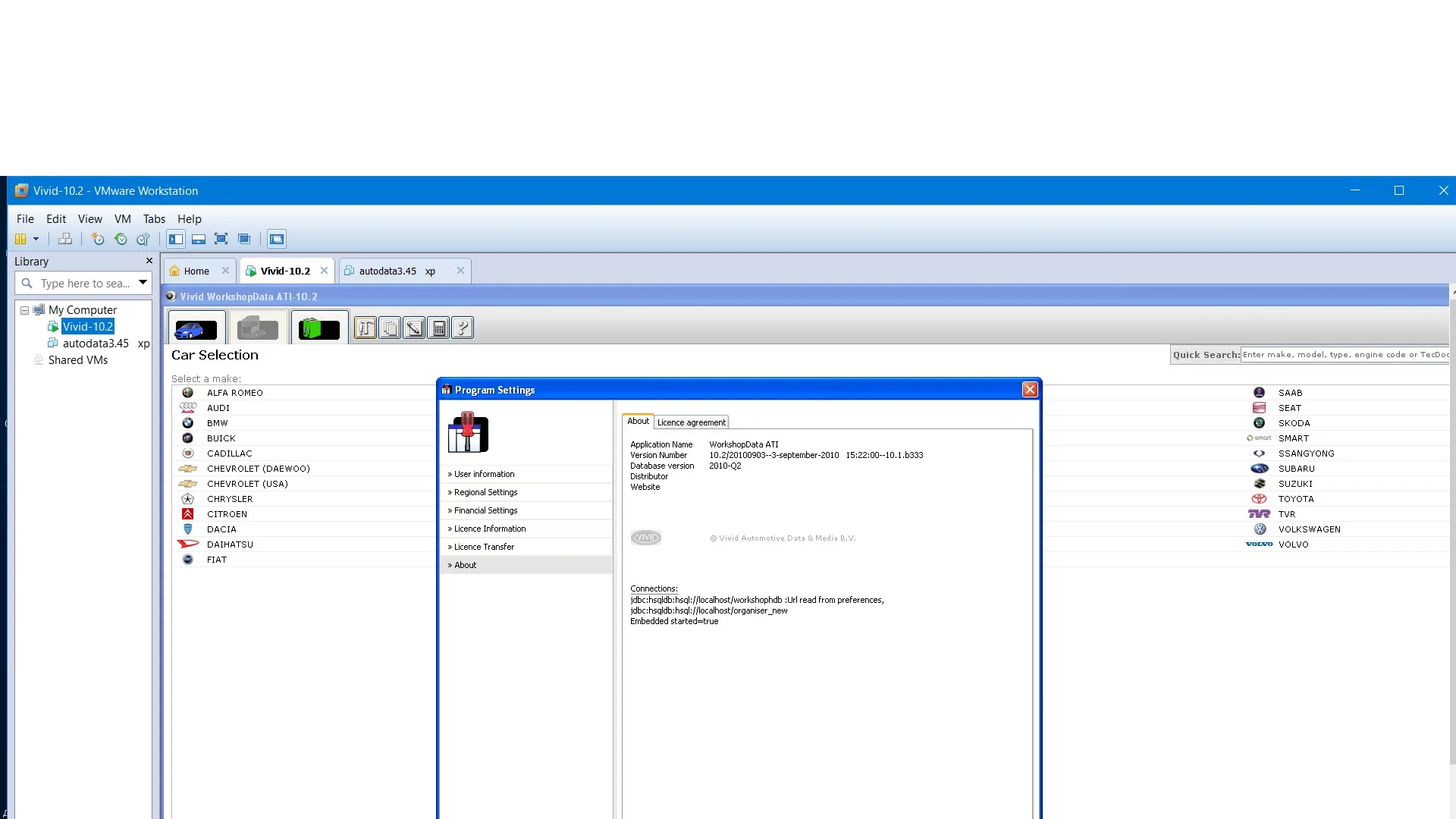
Task: Click the calculator toolbar icon
Action: coord(438,328)
